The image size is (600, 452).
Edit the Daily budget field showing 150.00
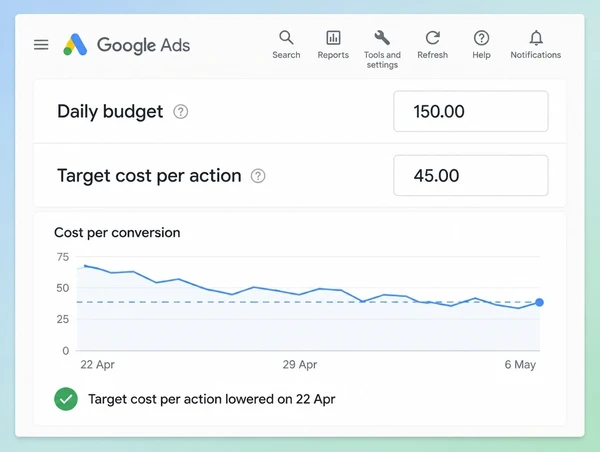click(x=471, y=111)
